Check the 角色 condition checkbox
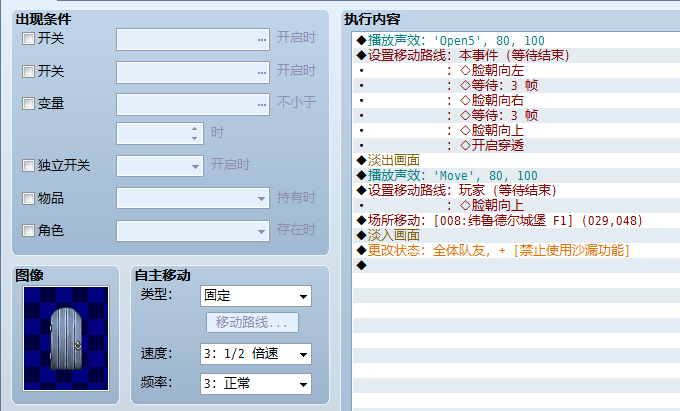Viewport: 680px width, 411px height. tap(28, 230)
